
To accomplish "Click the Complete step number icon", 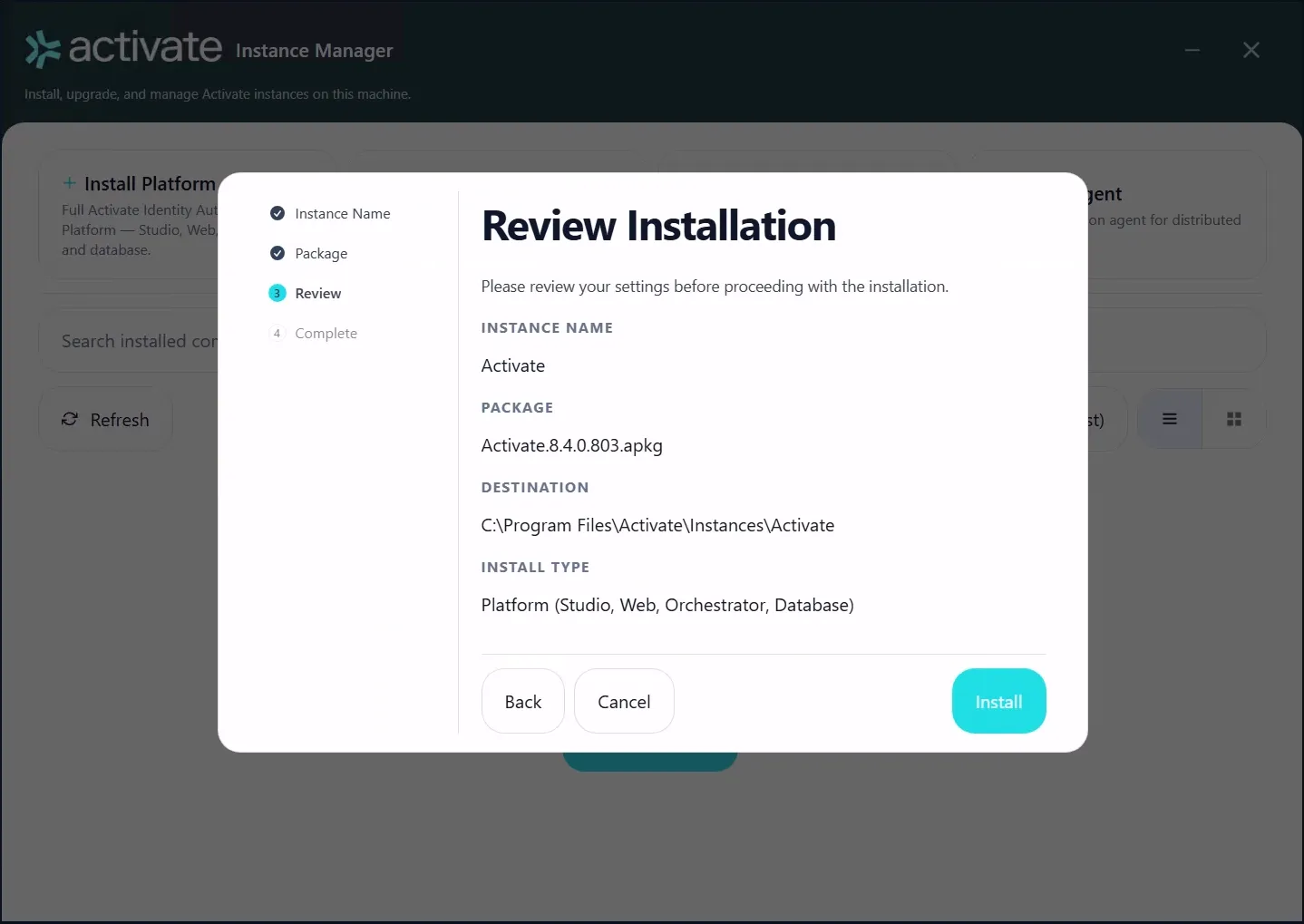I will [x=277, y=333].
